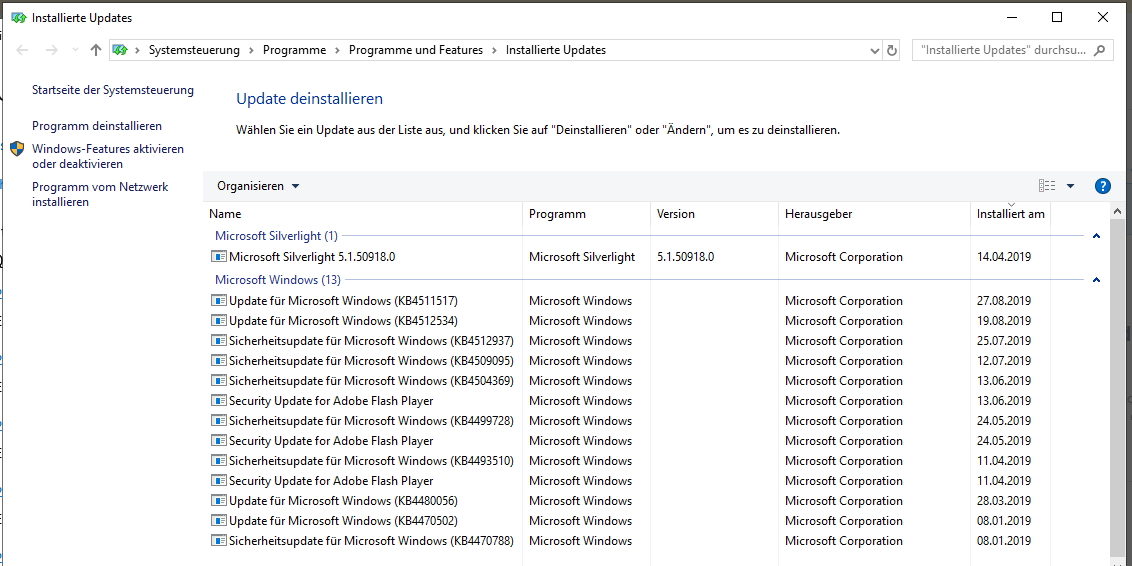Sort by the Installiert am column header

pos(1010,214)
